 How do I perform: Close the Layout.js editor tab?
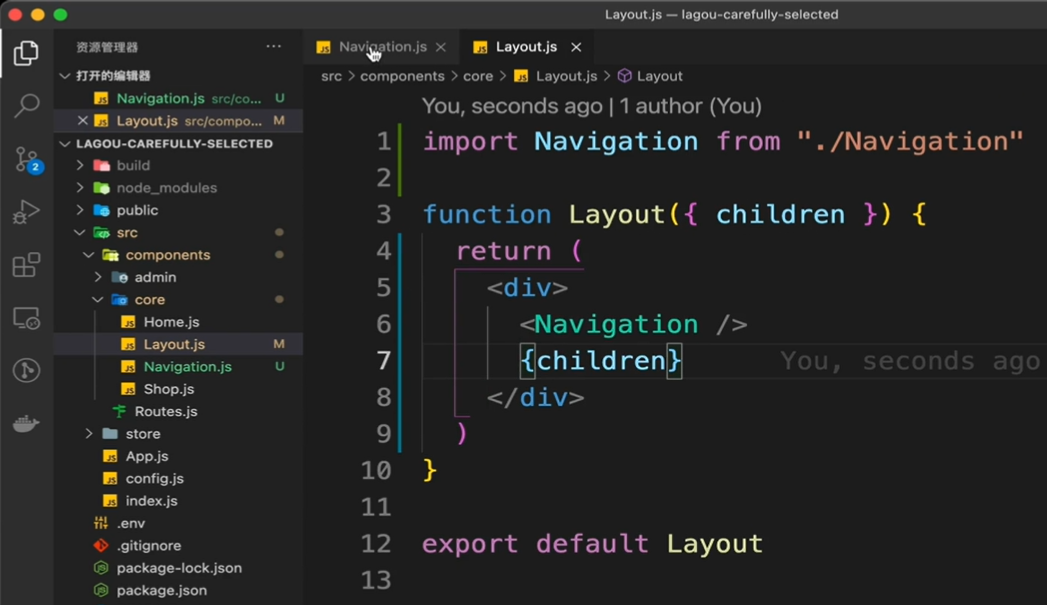click(576, 47)
